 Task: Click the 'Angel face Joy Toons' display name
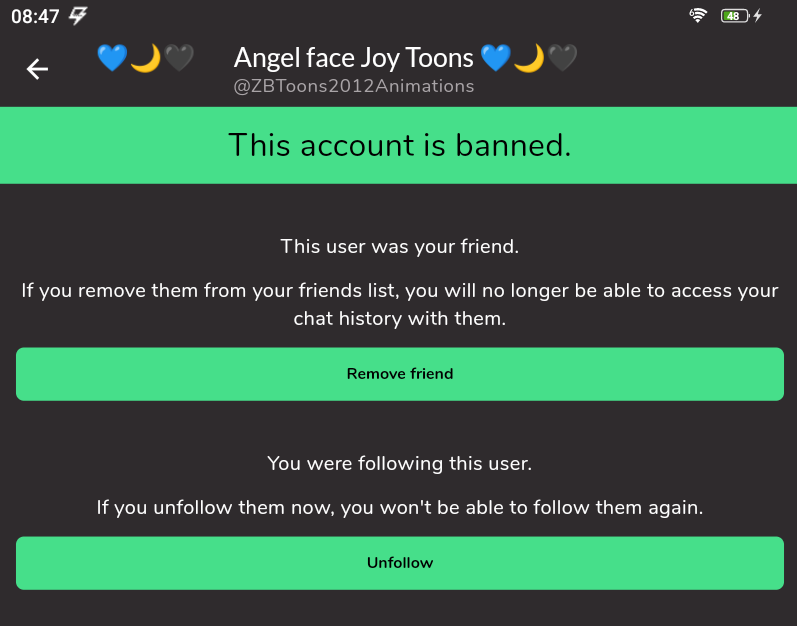pyautogui.click(x=354, y=58)
